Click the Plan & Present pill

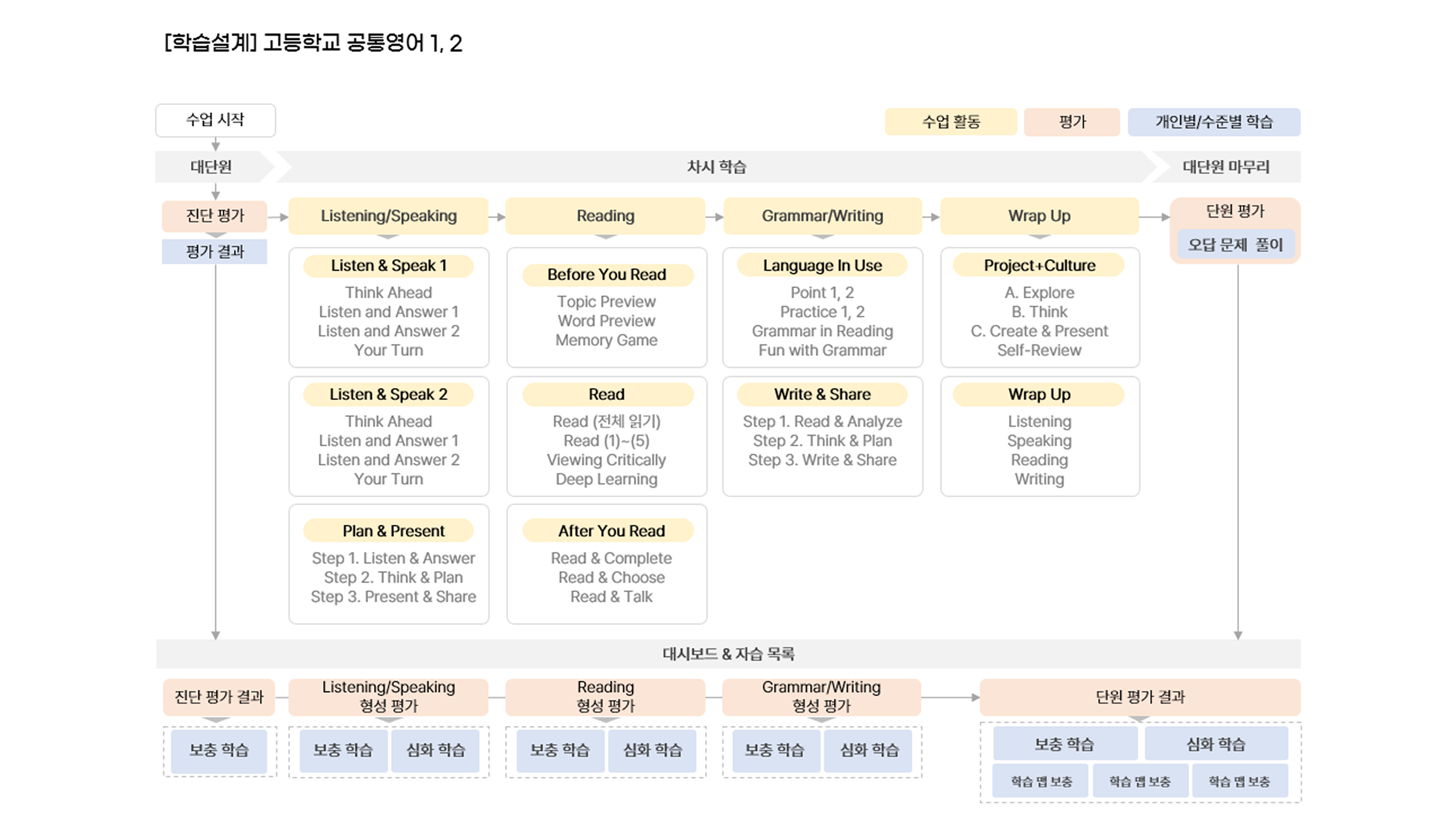(388, 531)
